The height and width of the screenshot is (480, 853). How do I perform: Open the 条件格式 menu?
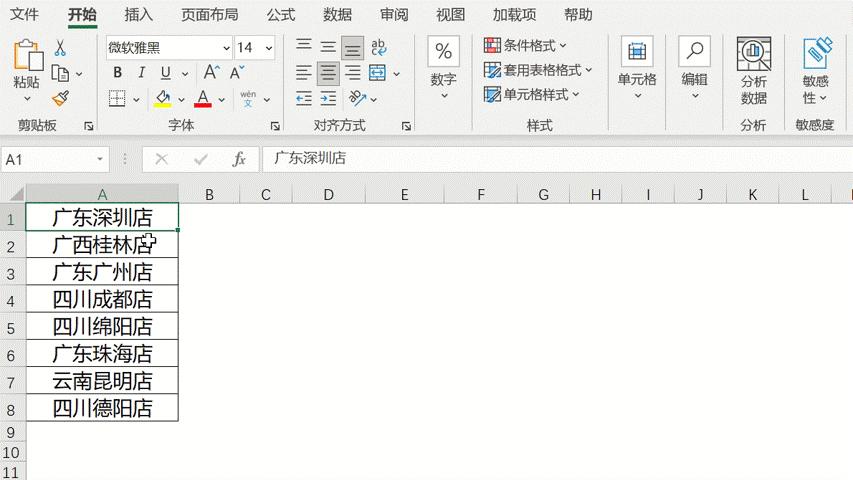pyautogui.click(x=525, y=45)
